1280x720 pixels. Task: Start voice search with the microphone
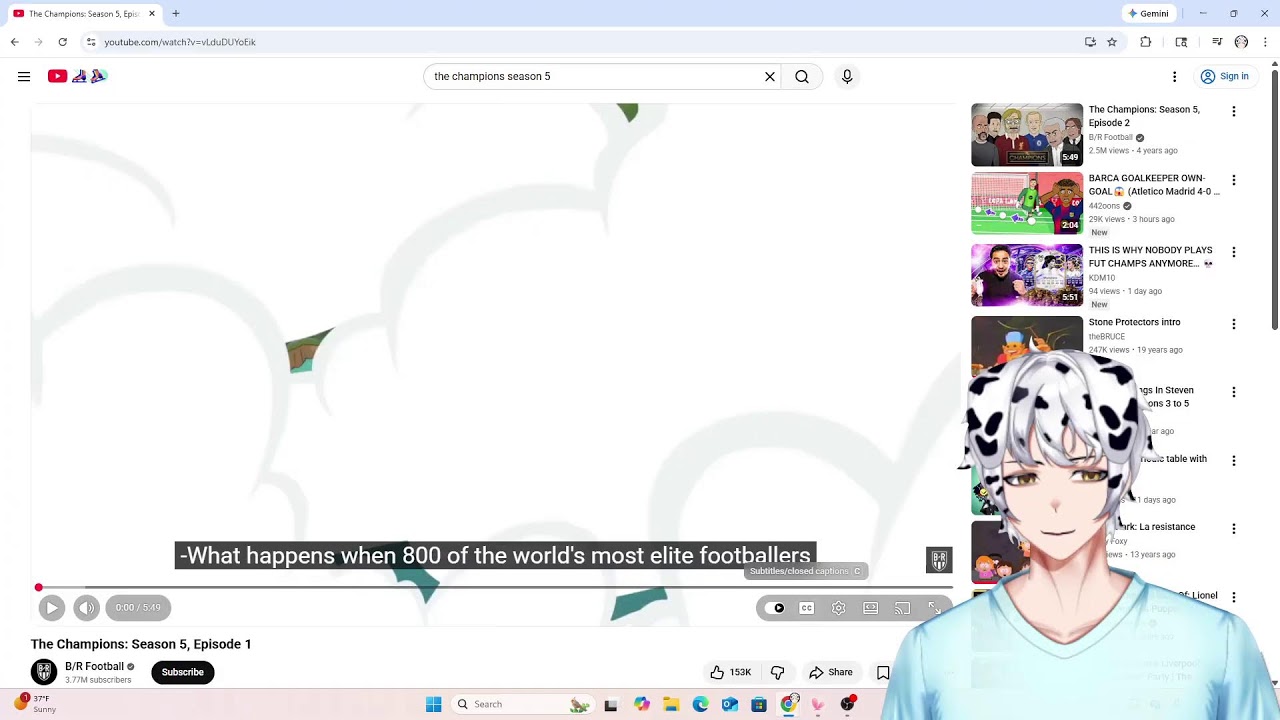pyautogui.click(x=847, y=76)
